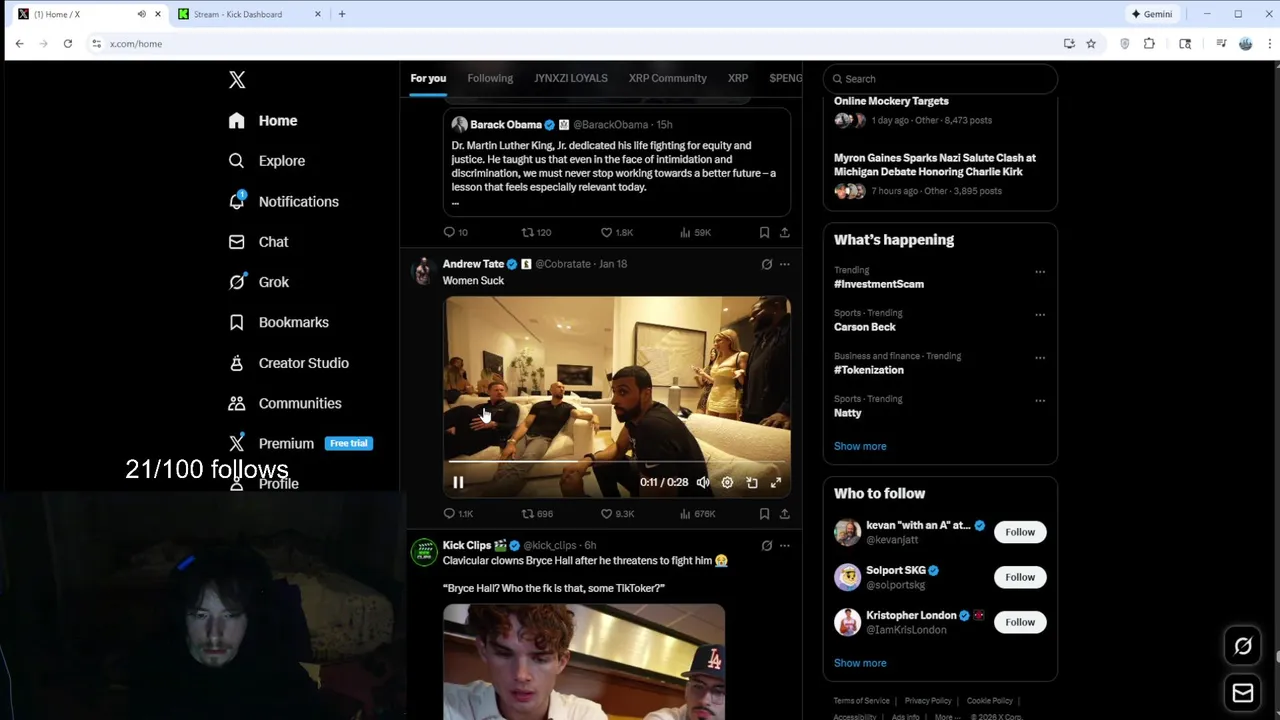1280x720 pixels.
Task: Open more options on Kick Clips post
Action: point(785,545)
